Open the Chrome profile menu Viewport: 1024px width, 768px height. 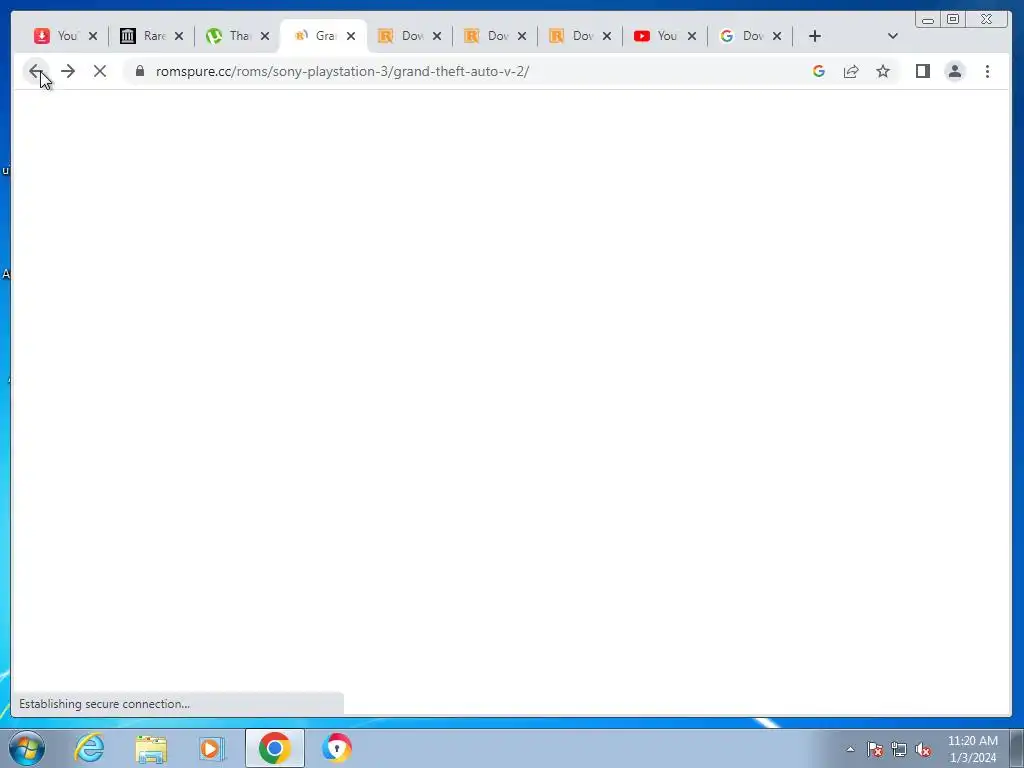coord(955,71)
